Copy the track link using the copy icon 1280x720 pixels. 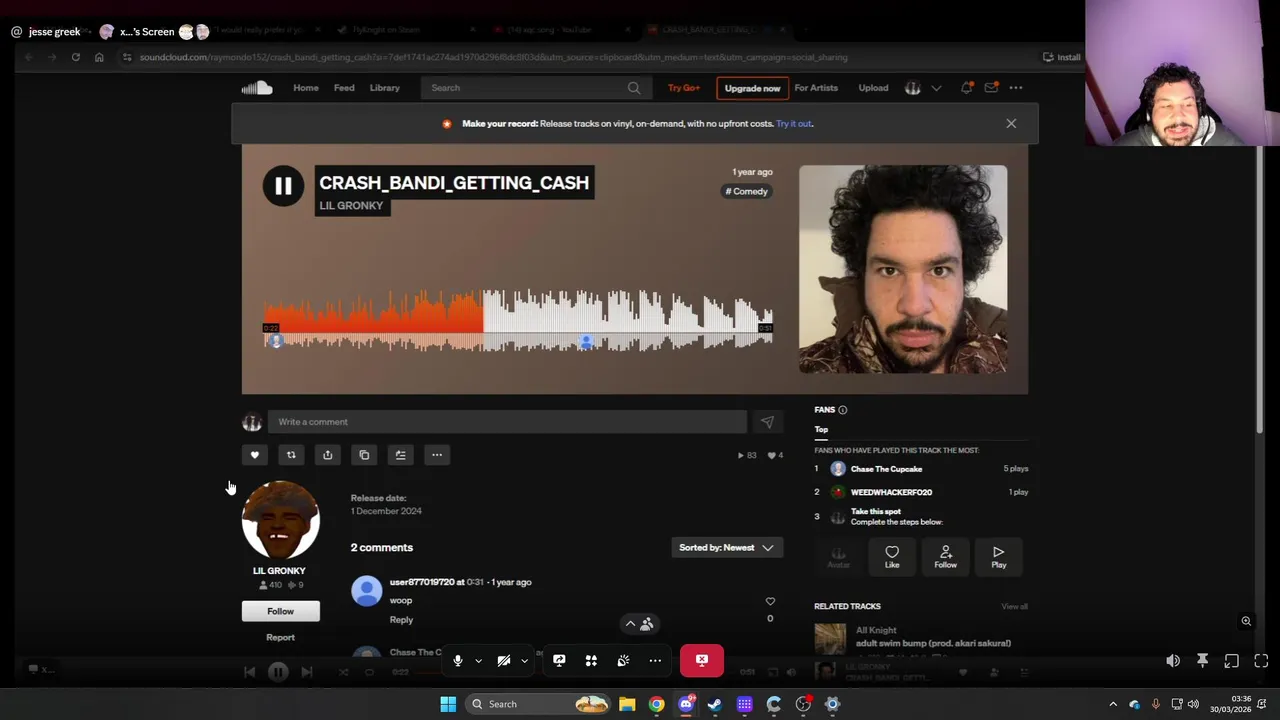tap(364, 455)
